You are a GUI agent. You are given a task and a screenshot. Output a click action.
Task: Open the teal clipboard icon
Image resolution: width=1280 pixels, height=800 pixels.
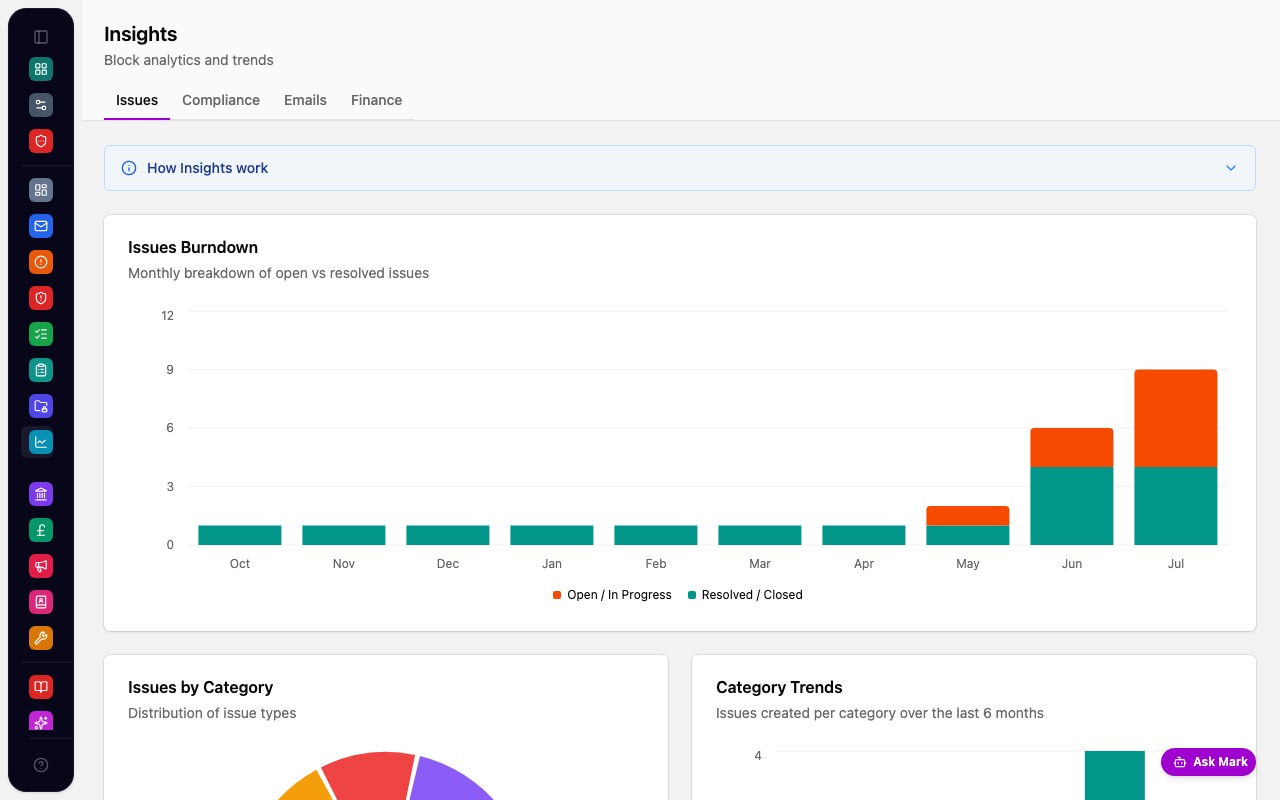(x=41, y=370)
